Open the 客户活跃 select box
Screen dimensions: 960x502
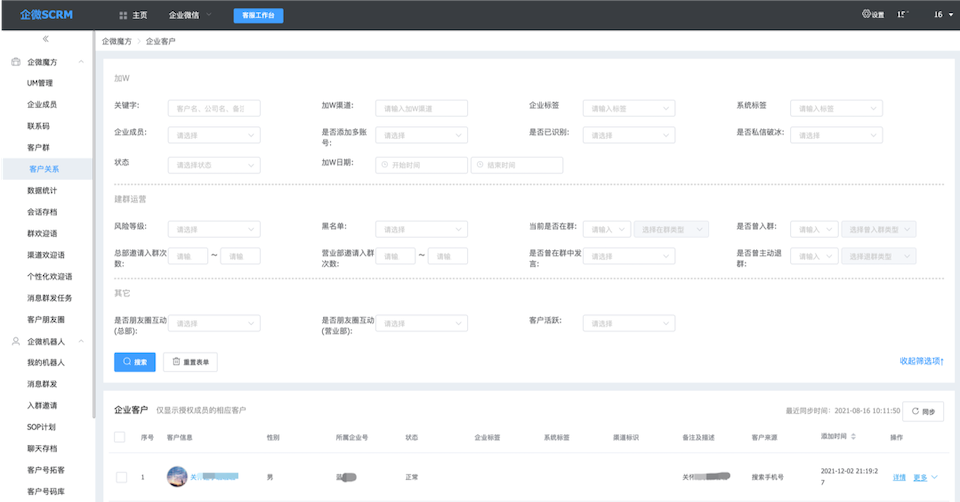(628, 323)
